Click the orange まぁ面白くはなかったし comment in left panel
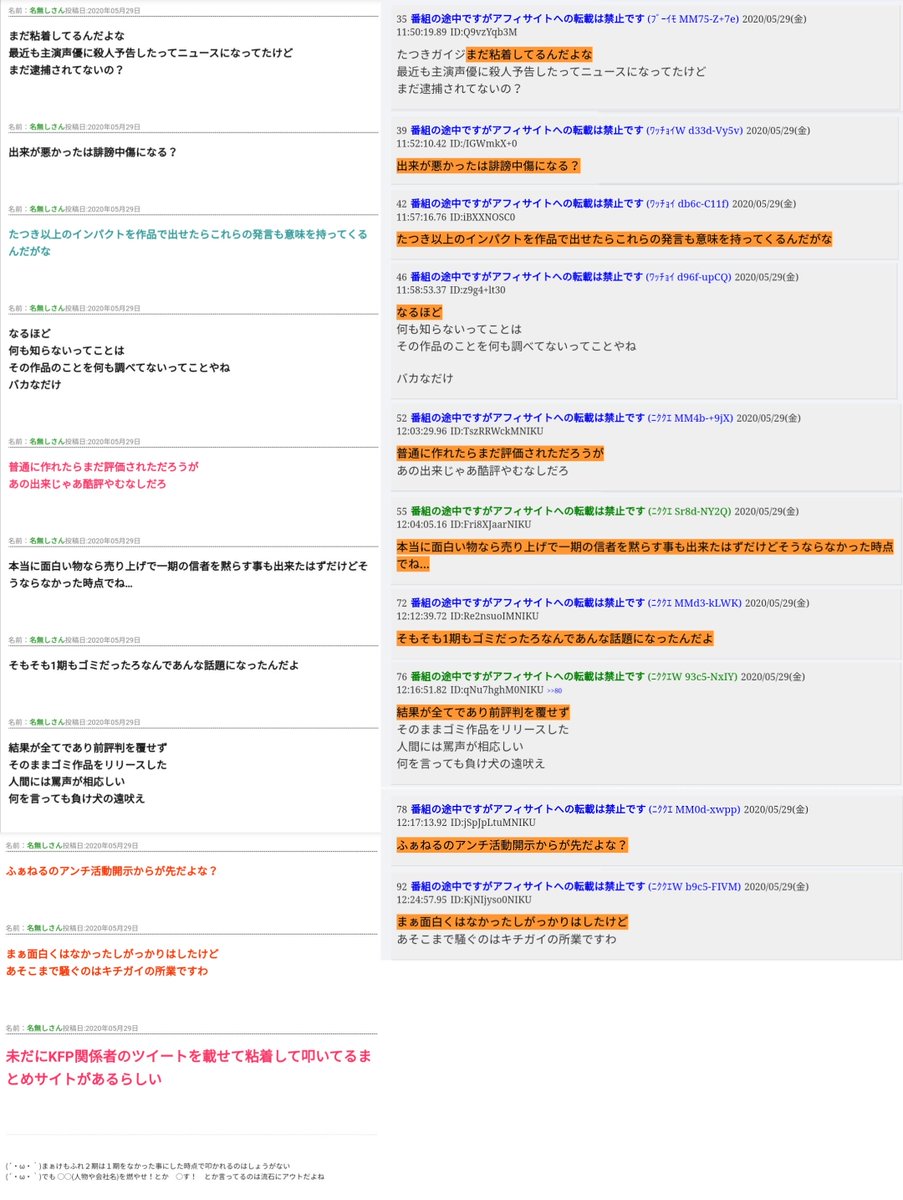903x1200 pixels. (112, 962)
